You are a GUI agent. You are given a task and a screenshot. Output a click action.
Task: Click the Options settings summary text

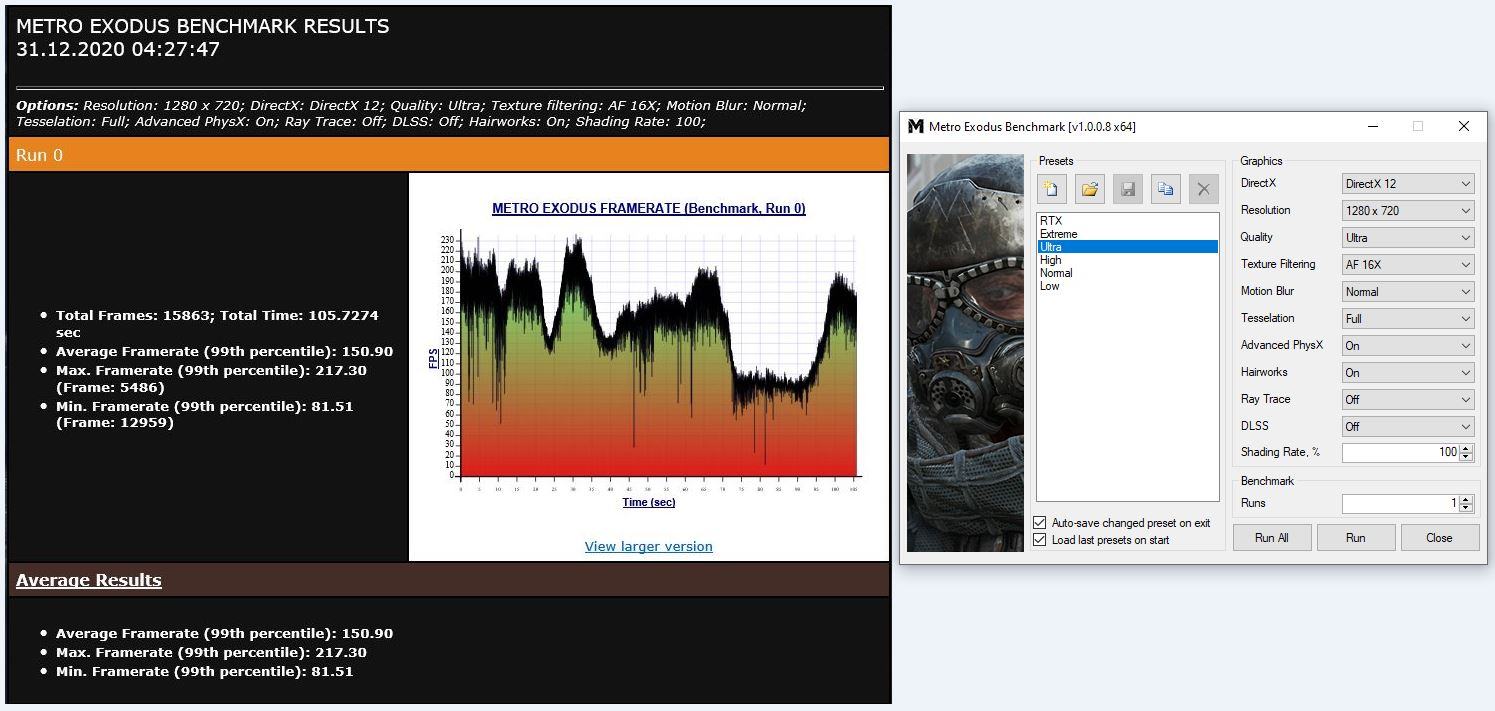411,113
